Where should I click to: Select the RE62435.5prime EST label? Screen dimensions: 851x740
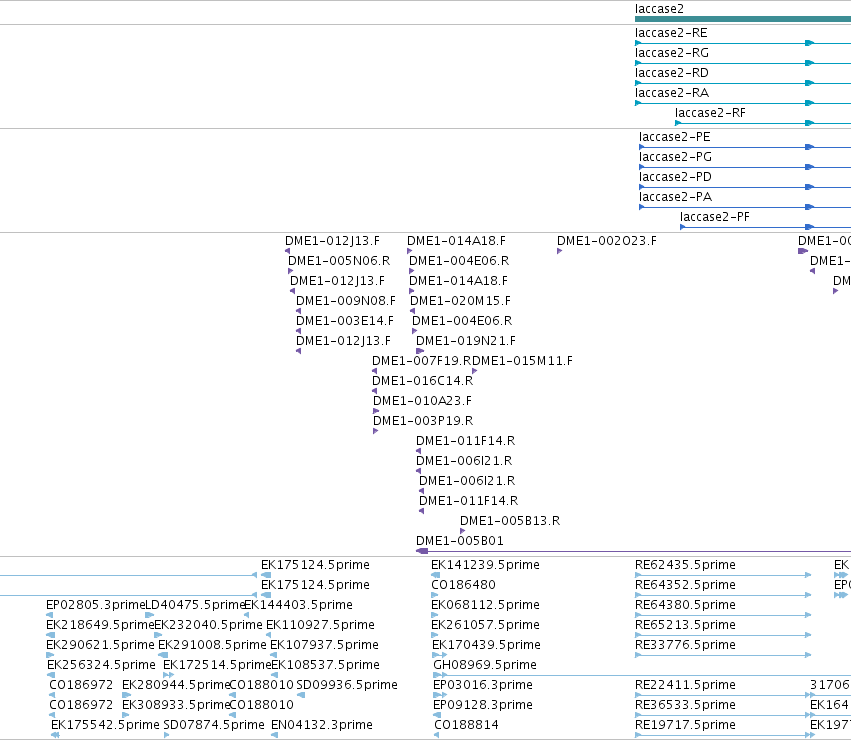685,565
